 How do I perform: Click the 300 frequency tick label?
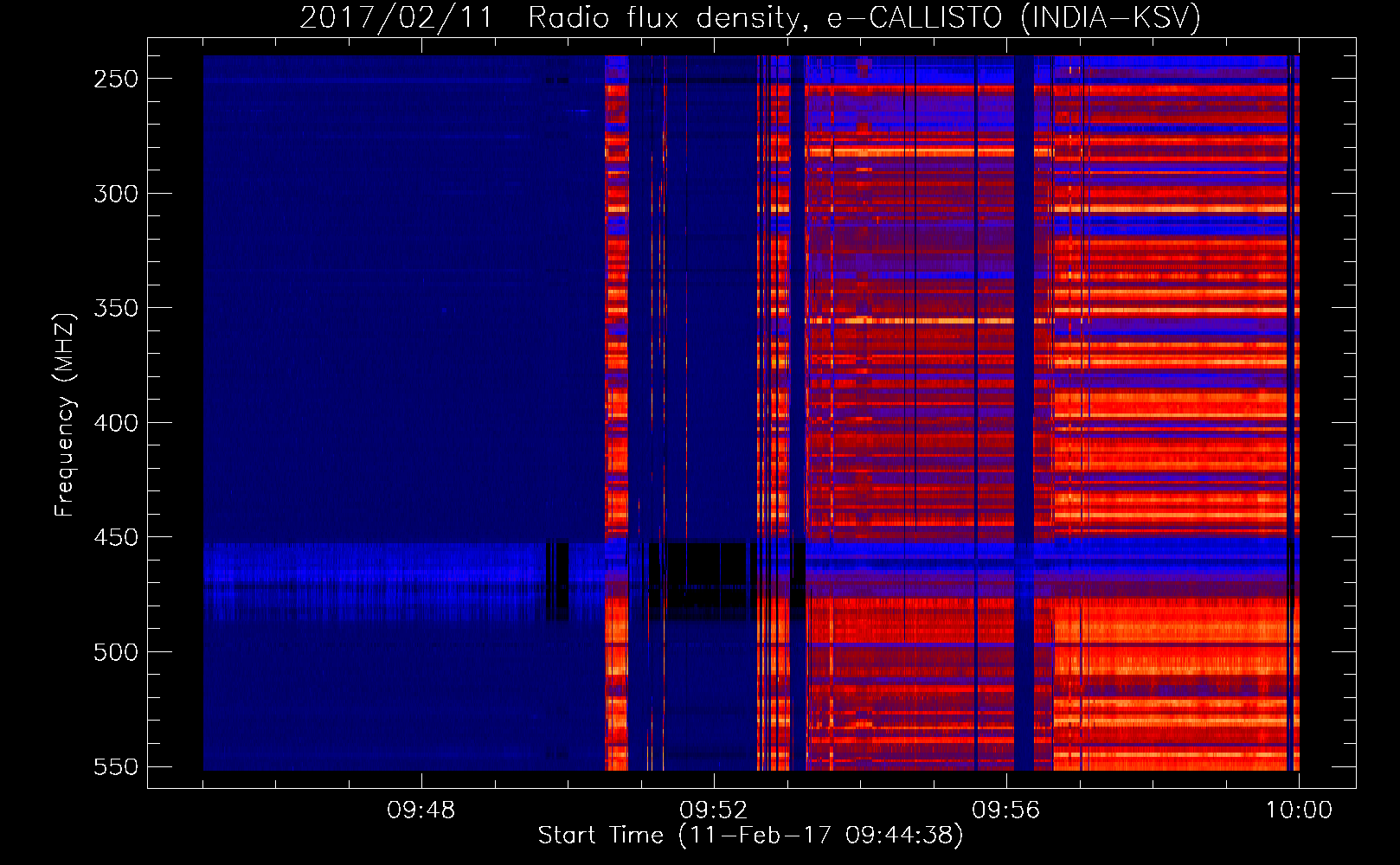point(116,194)
